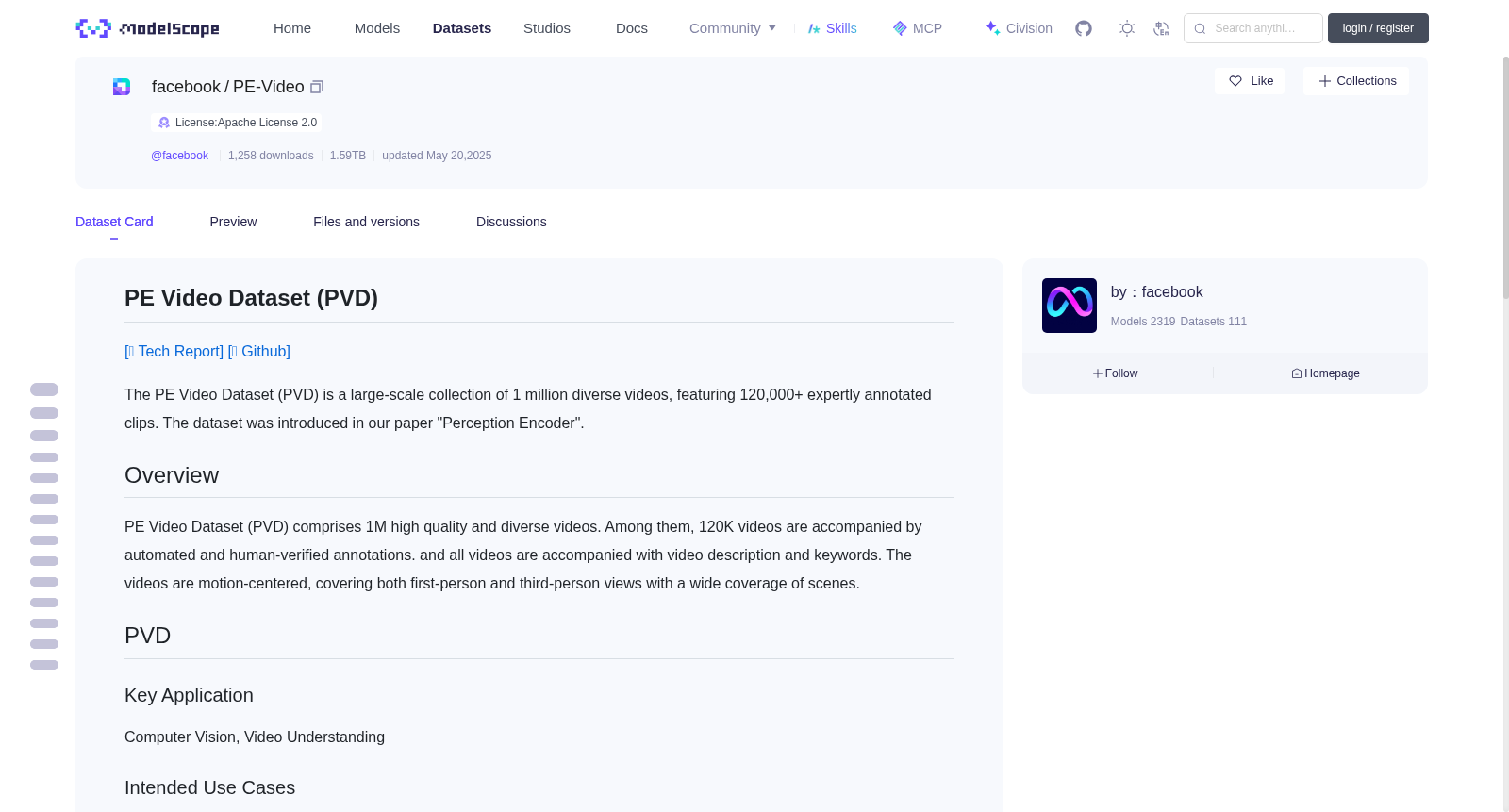Open the GitHub repository icon in navbar

coord(1084,28)
